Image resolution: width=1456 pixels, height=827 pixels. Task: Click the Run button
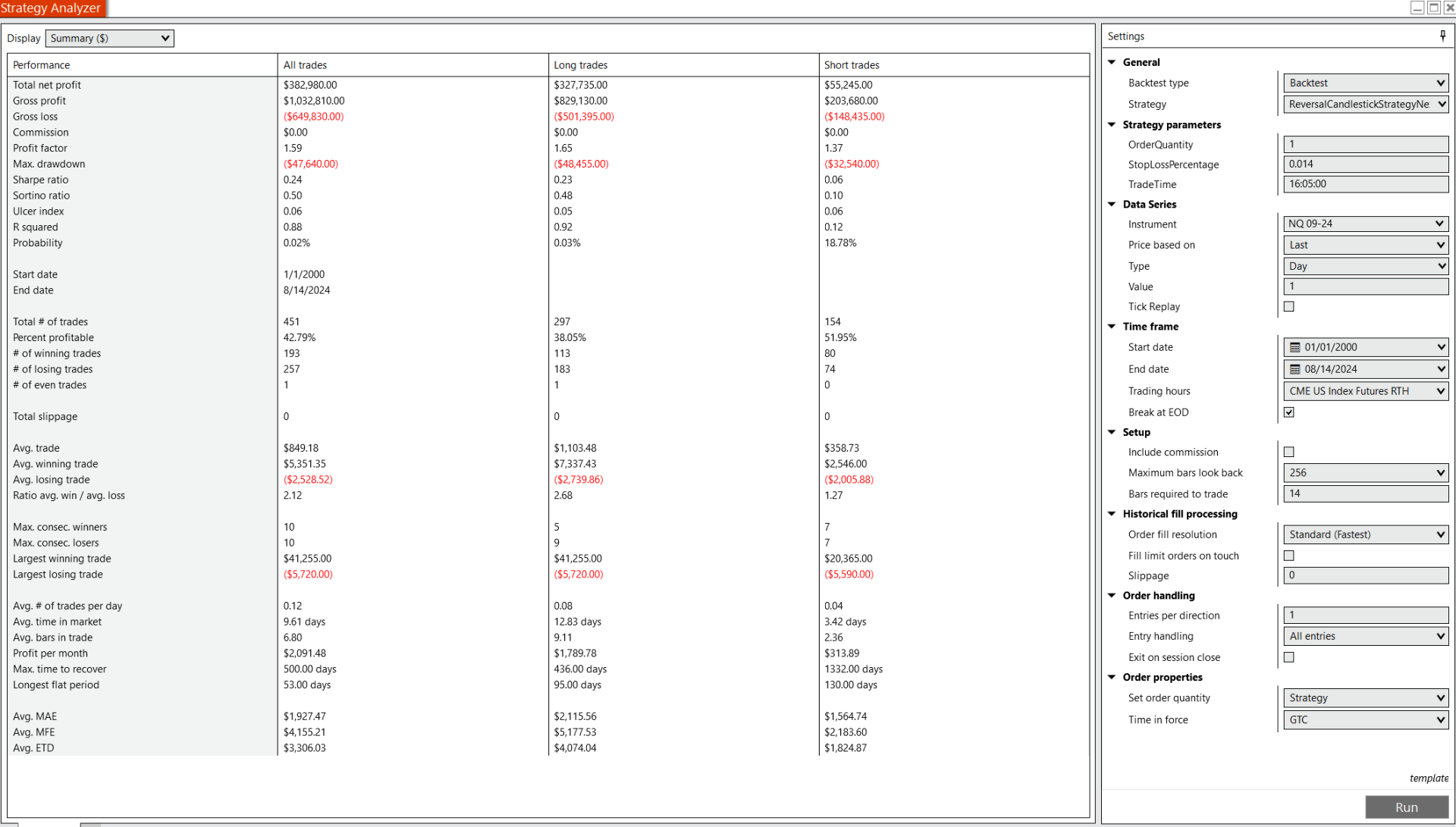pyautogui.click(x=1406, y=807)
